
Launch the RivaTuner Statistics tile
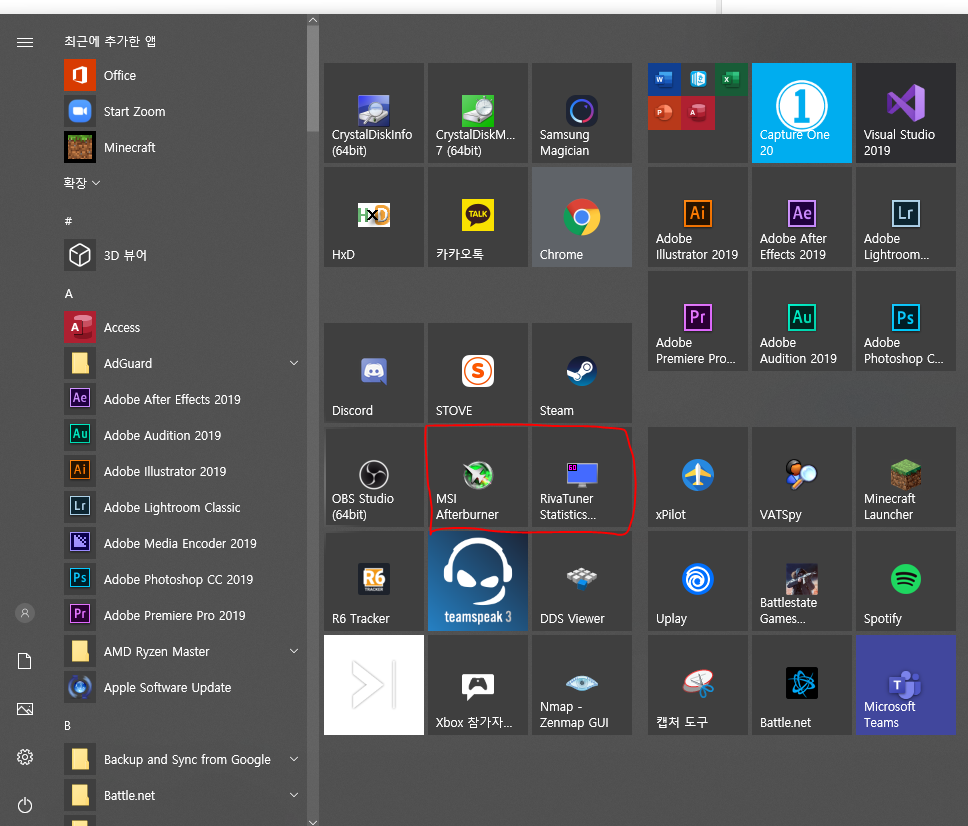582,477
